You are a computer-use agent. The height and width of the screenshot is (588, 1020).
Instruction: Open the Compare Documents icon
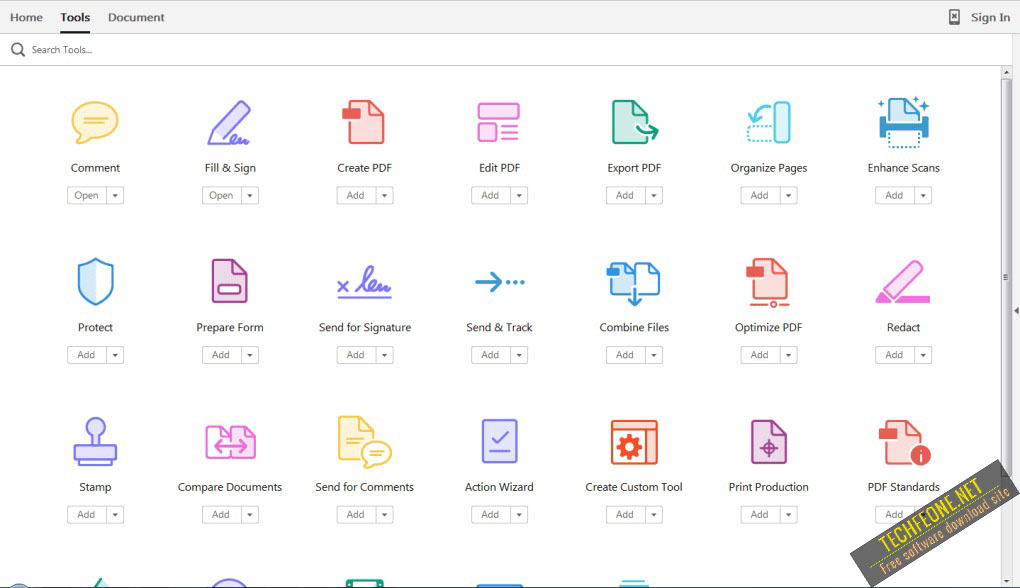click(230, 442)
